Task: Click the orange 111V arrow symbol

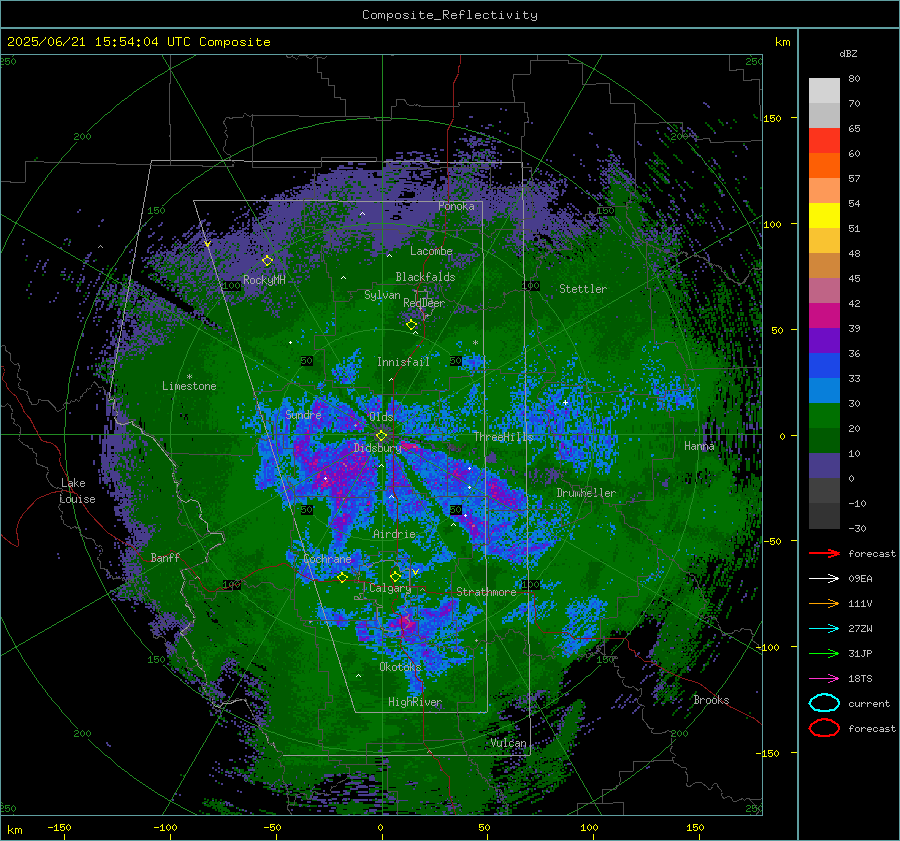Action: [x=824, y=603]
